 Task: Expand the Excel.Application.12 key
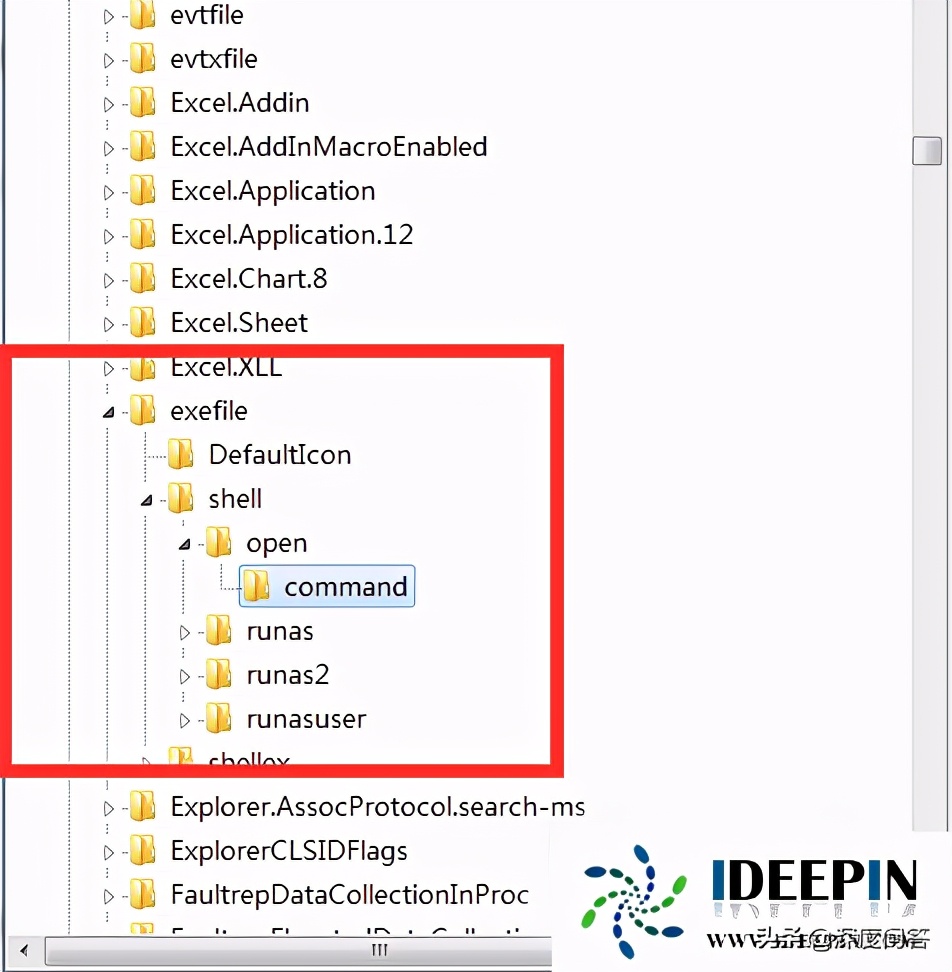tap(109, 236)
